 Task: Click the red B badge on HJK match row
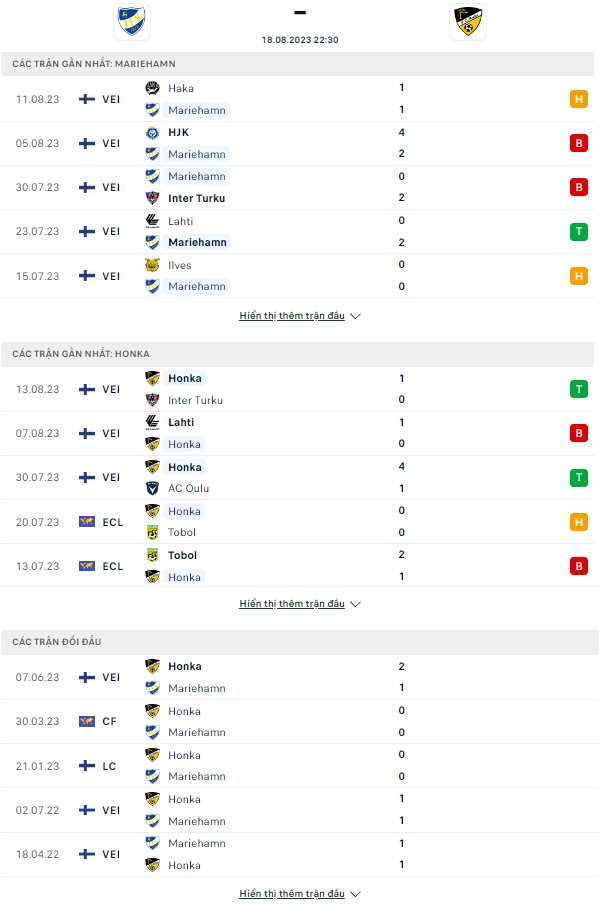pyautogui.click(x=579, y=143)
